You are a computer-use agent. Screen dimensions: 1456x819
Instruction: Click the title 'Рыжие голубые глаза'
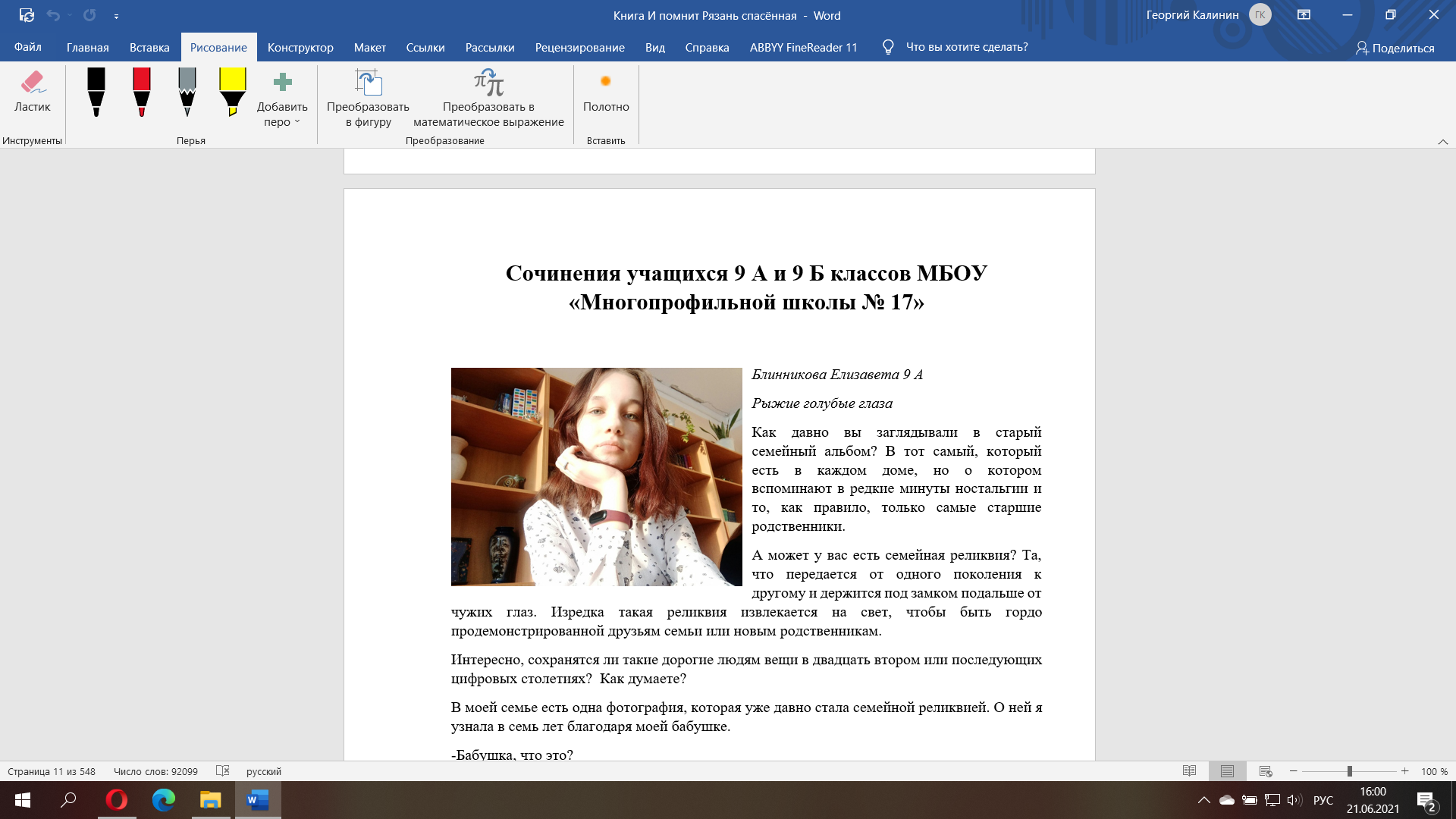click(822, 403)
